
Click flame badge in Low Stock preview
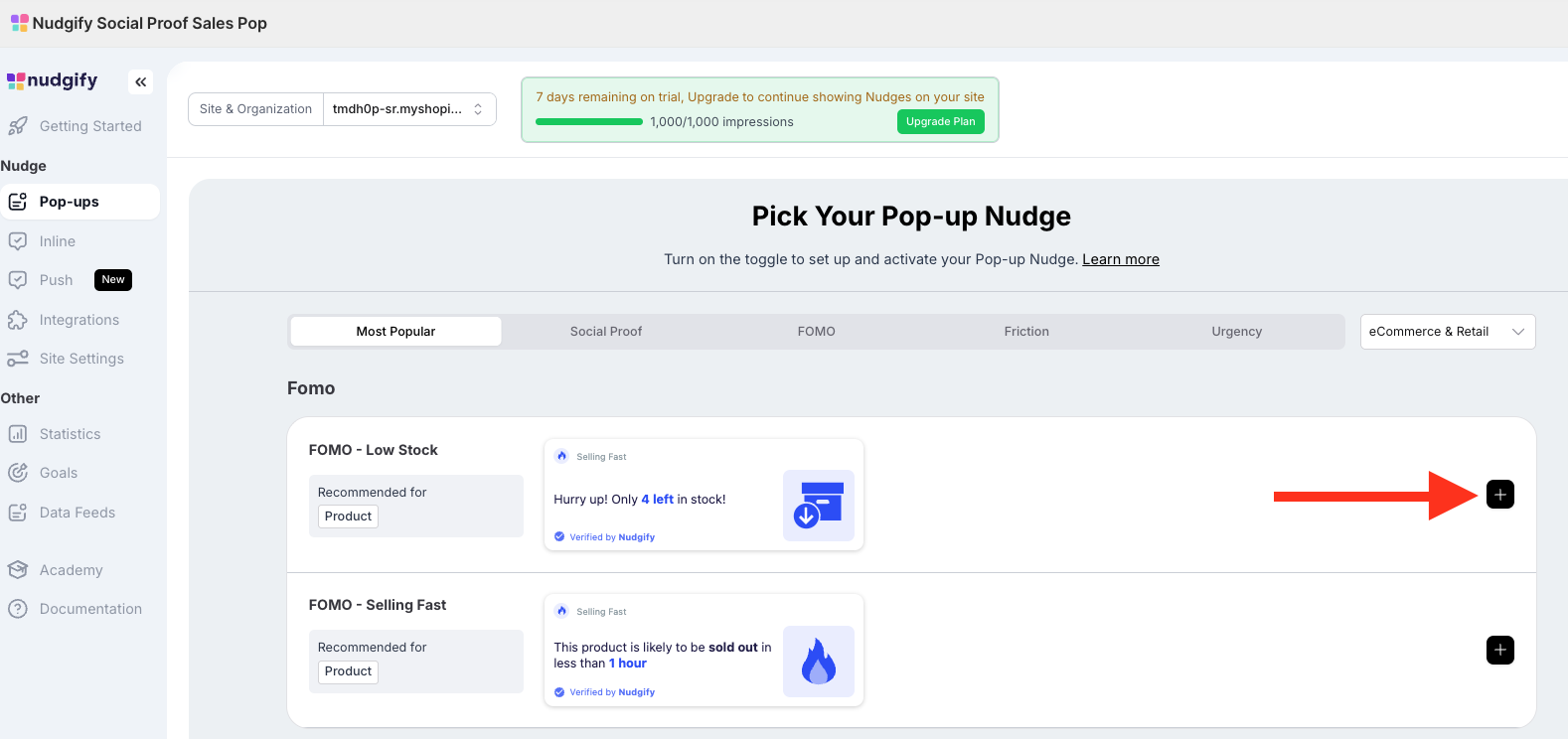[x=562, y=456]
